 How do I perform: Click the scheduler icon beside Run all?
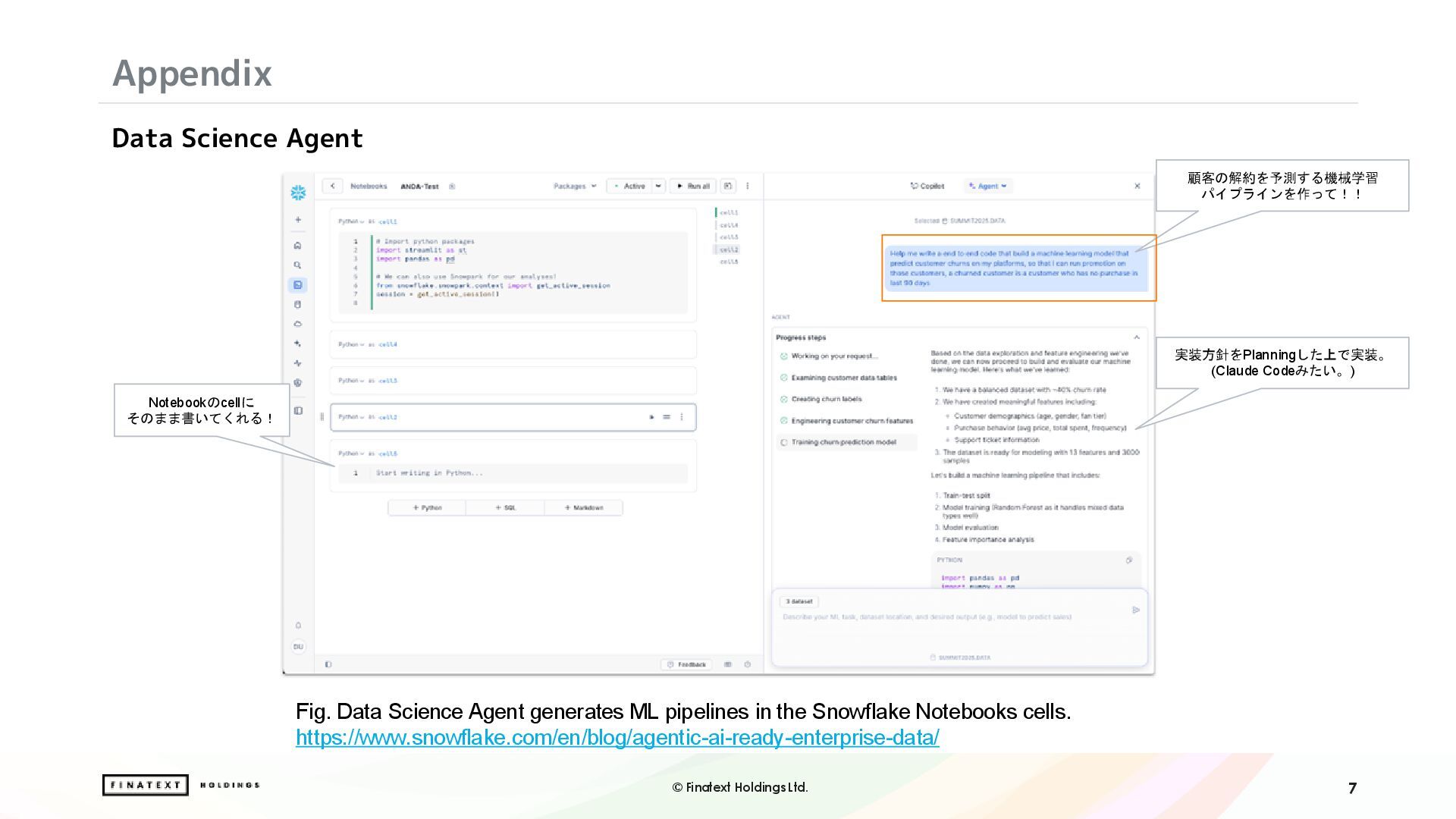[728, 186]
